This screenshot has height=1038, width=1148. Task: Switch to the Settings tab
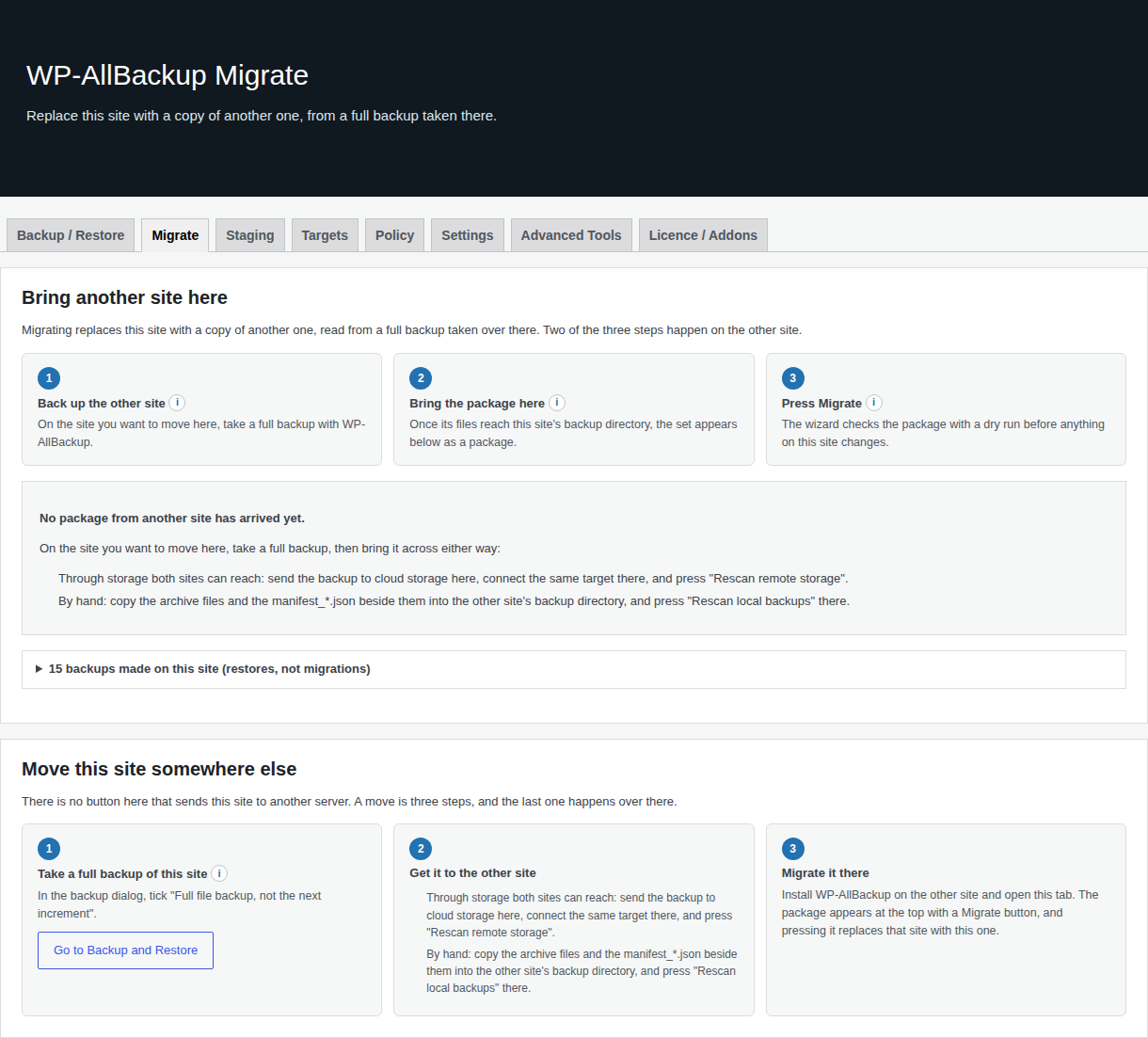click(x=468, y=235)
